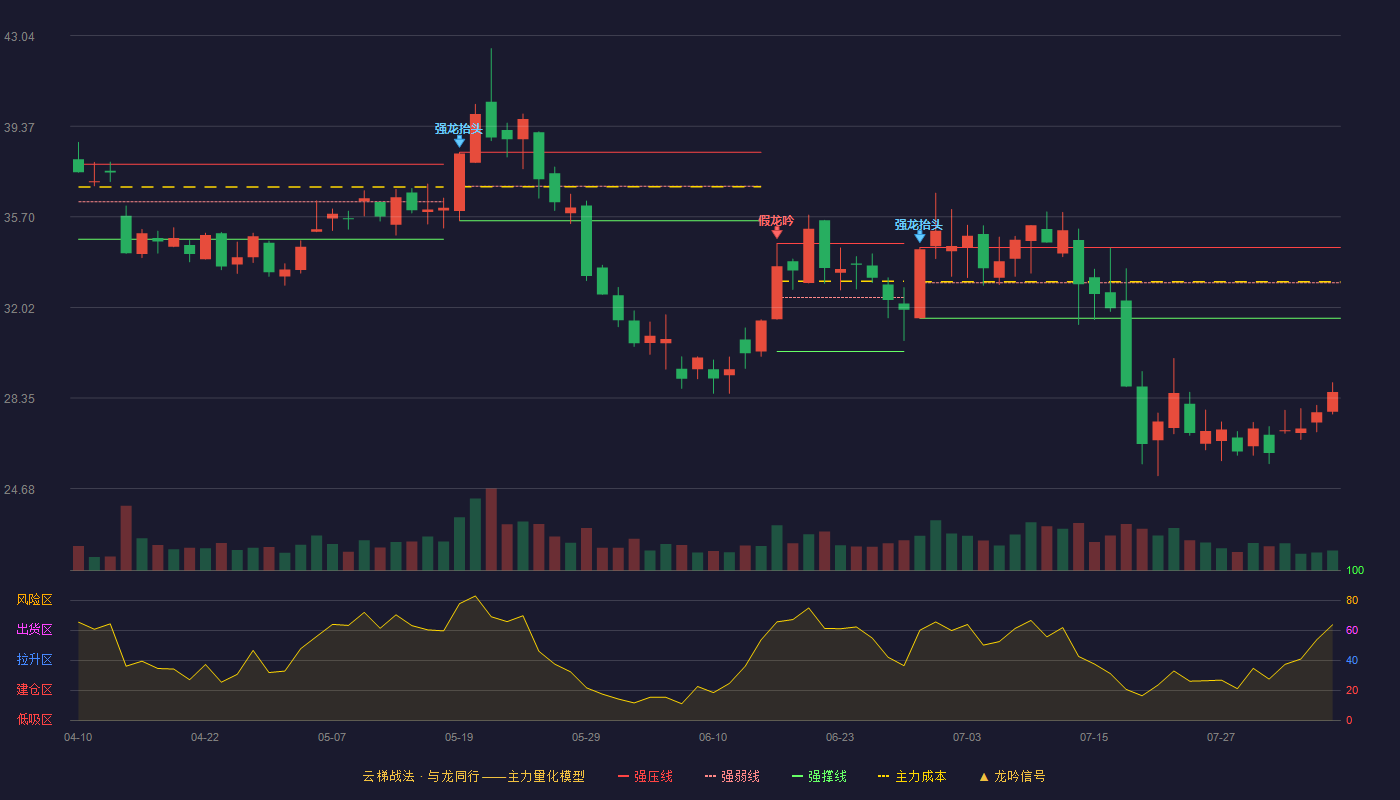
Task: Click the 28.35 price axis label
Action: pos(19,399)
